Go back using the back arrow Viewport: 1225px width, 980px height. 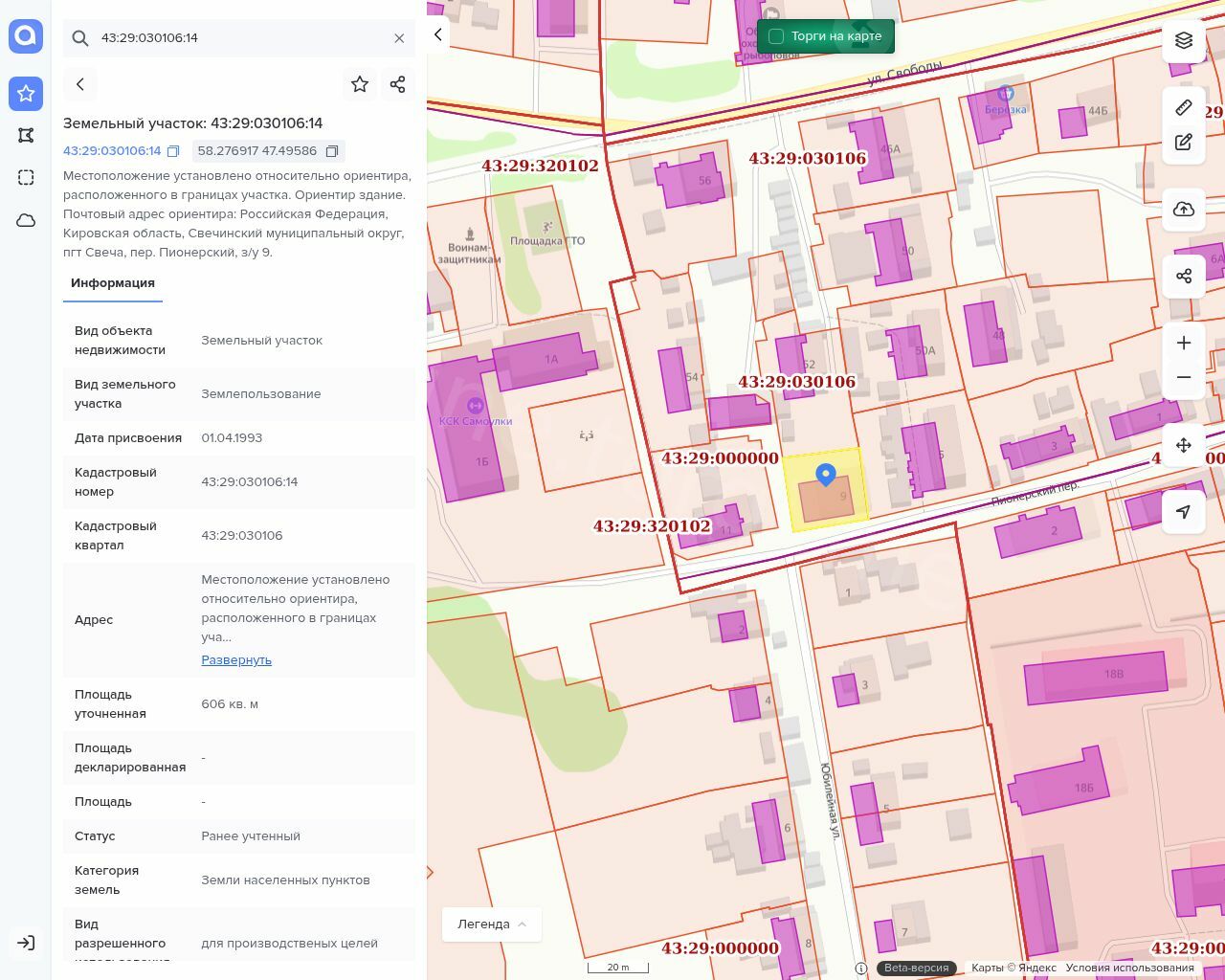[80, 84]
